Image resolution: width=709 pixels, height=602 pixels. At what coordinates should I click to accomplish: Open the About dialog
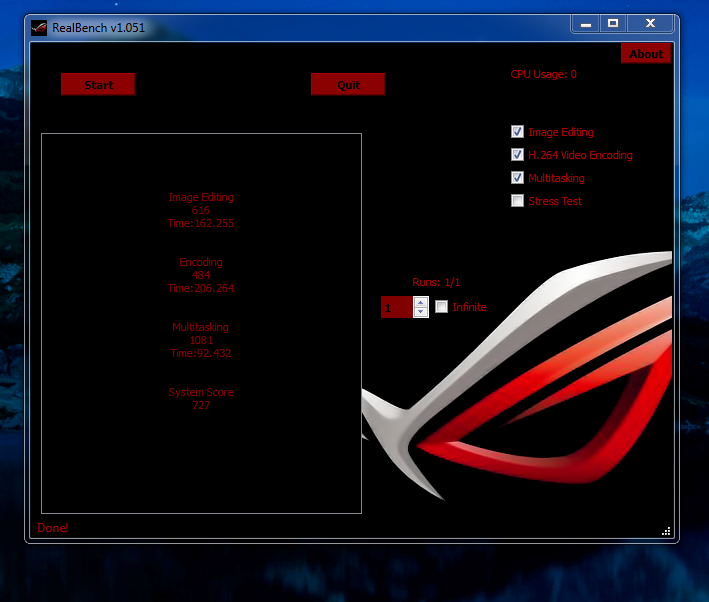point(646,53)
